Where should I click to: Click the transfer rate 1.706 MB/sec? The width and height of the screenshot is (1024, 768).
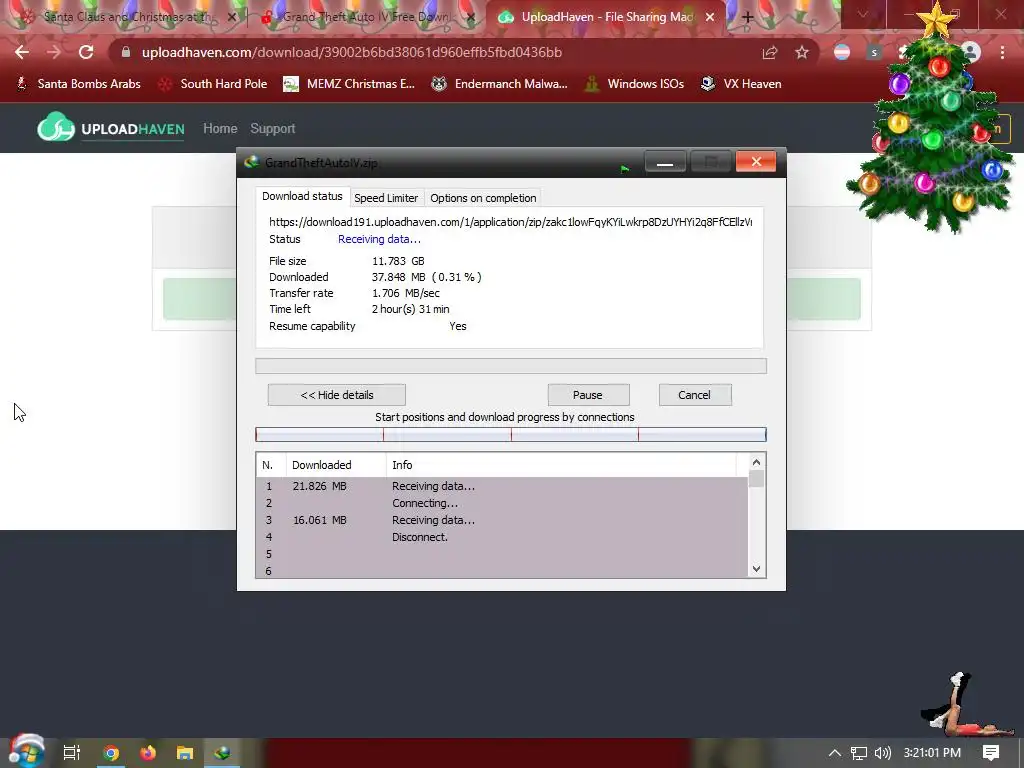(406, 293)
